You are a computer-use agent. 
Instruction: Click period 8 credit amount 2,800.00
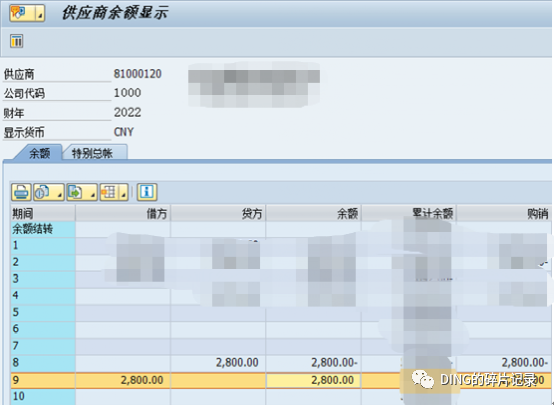[x=237, y=363]
